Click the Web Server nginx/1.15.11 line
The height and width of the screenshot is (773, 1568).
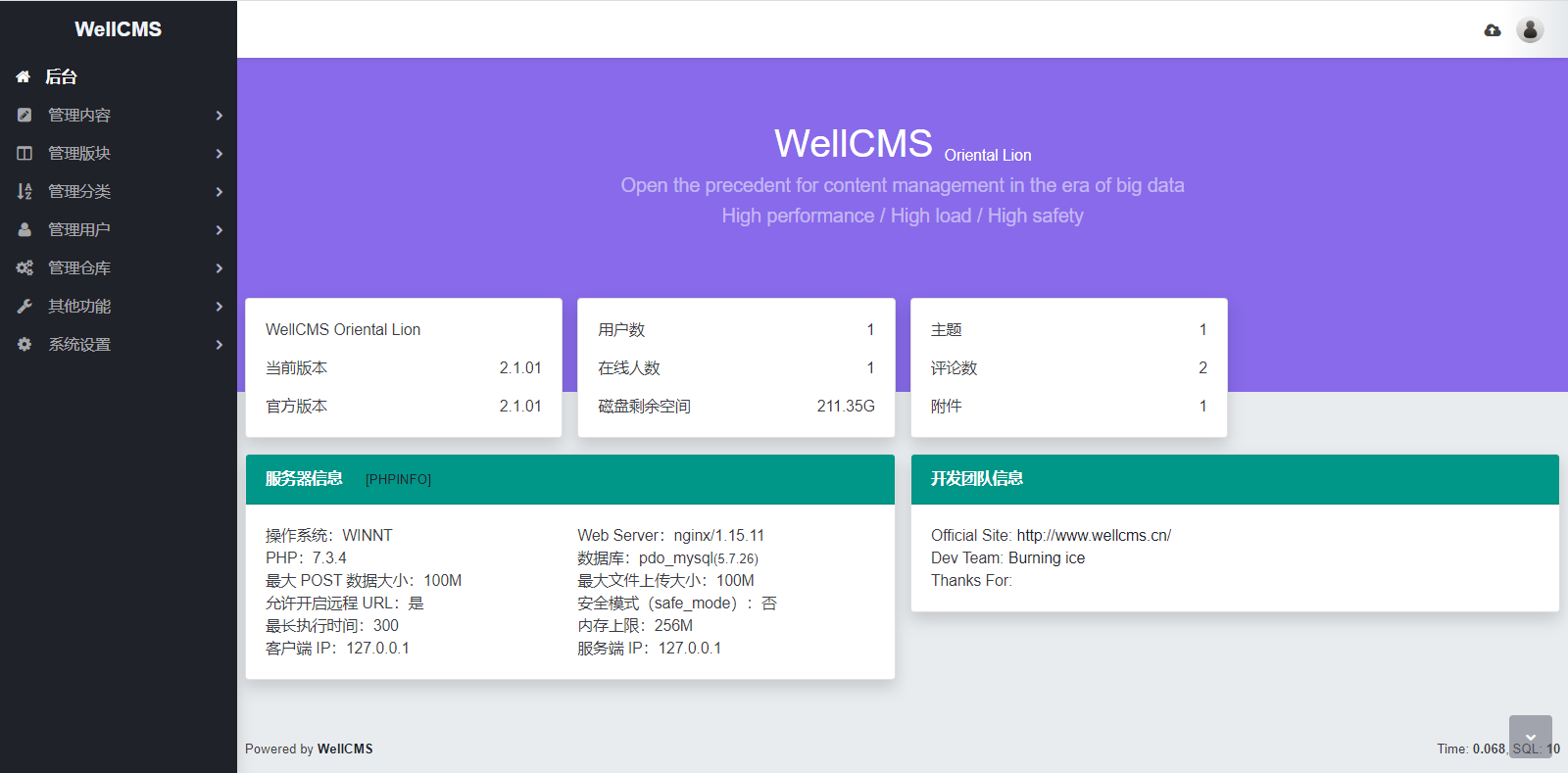coord(671,535)
